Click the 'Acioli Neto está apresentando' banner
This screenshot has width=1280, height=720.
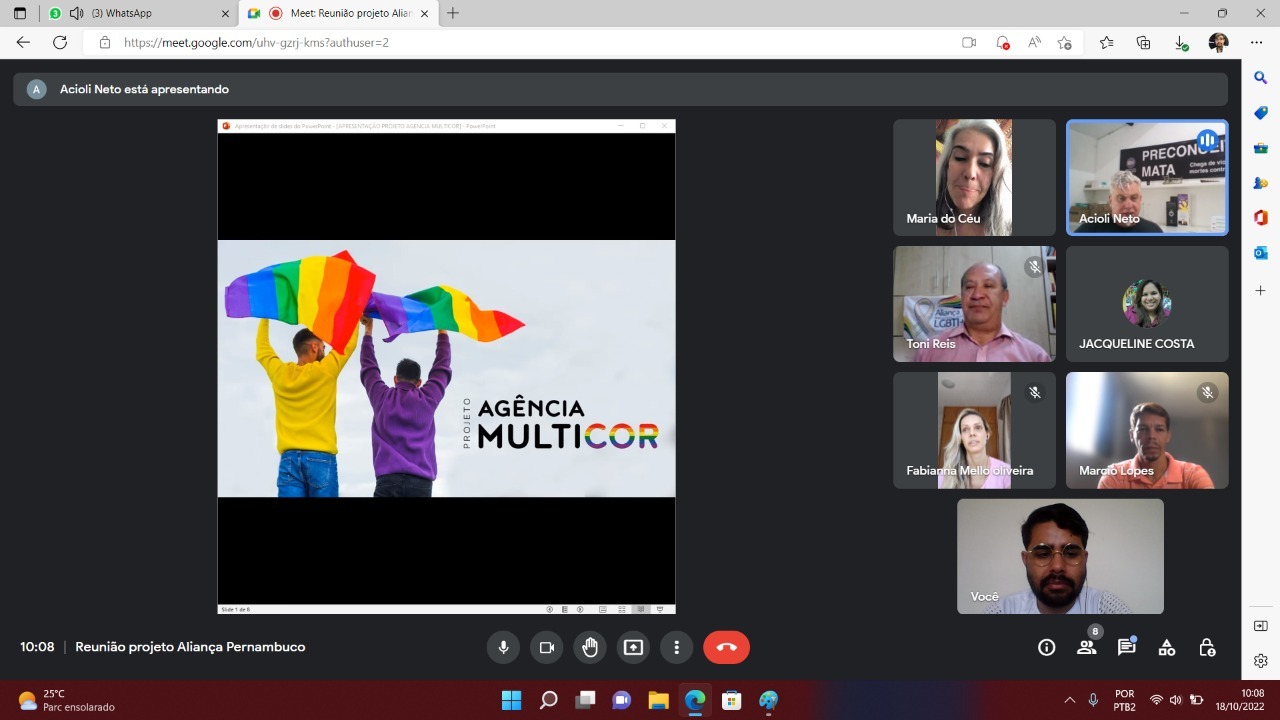pyautogui.click(x=620, y=89)
